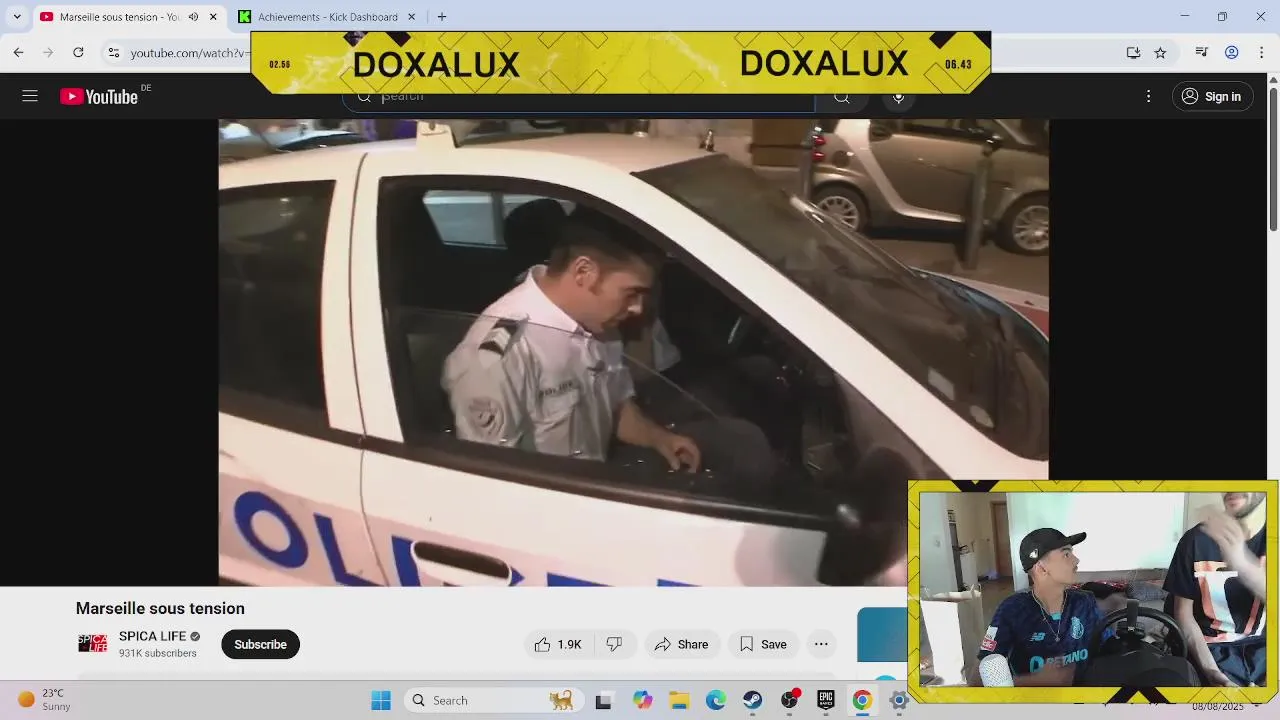Sign in to YouTube
The height and width of the screenshot is (720, 1280).
click(1212, 96)
